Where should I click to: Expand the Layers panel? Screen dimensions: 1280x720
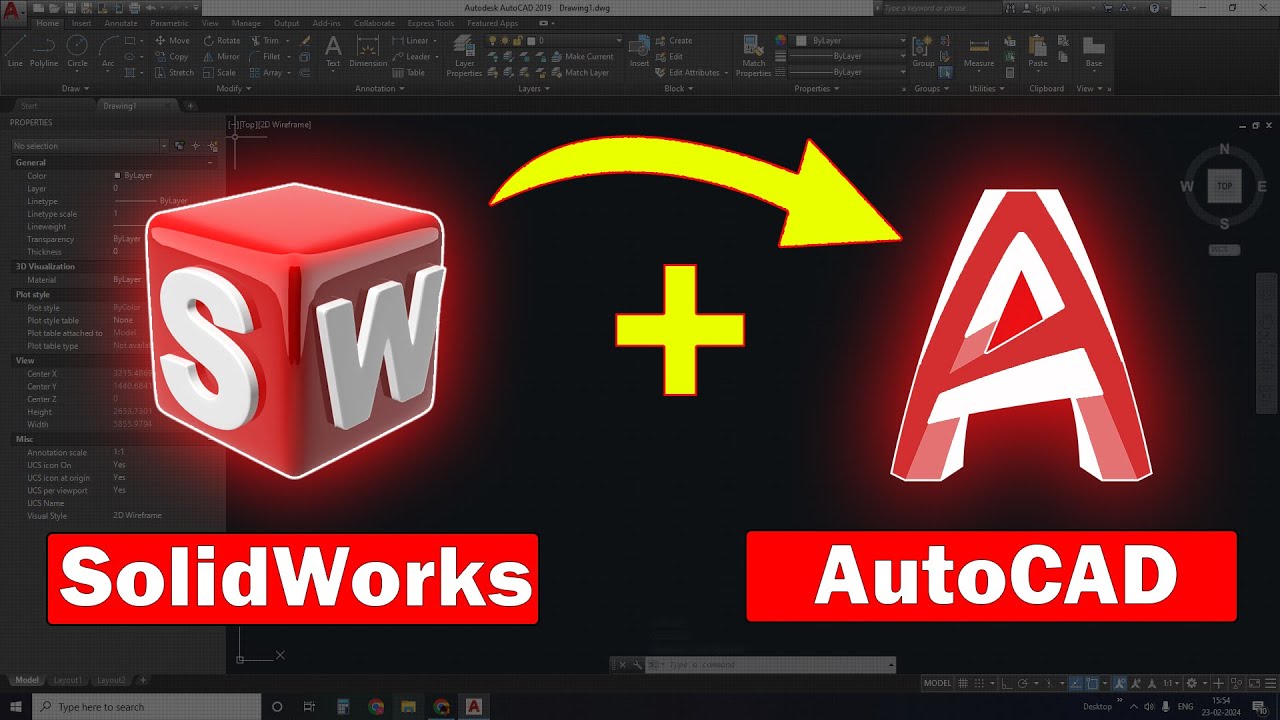[533, 89]
